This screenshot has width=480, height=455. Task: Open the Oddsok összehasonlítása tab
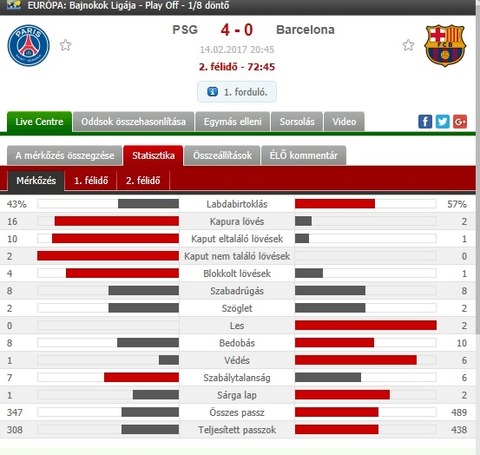pyautogui.click(x=133, y=122)
